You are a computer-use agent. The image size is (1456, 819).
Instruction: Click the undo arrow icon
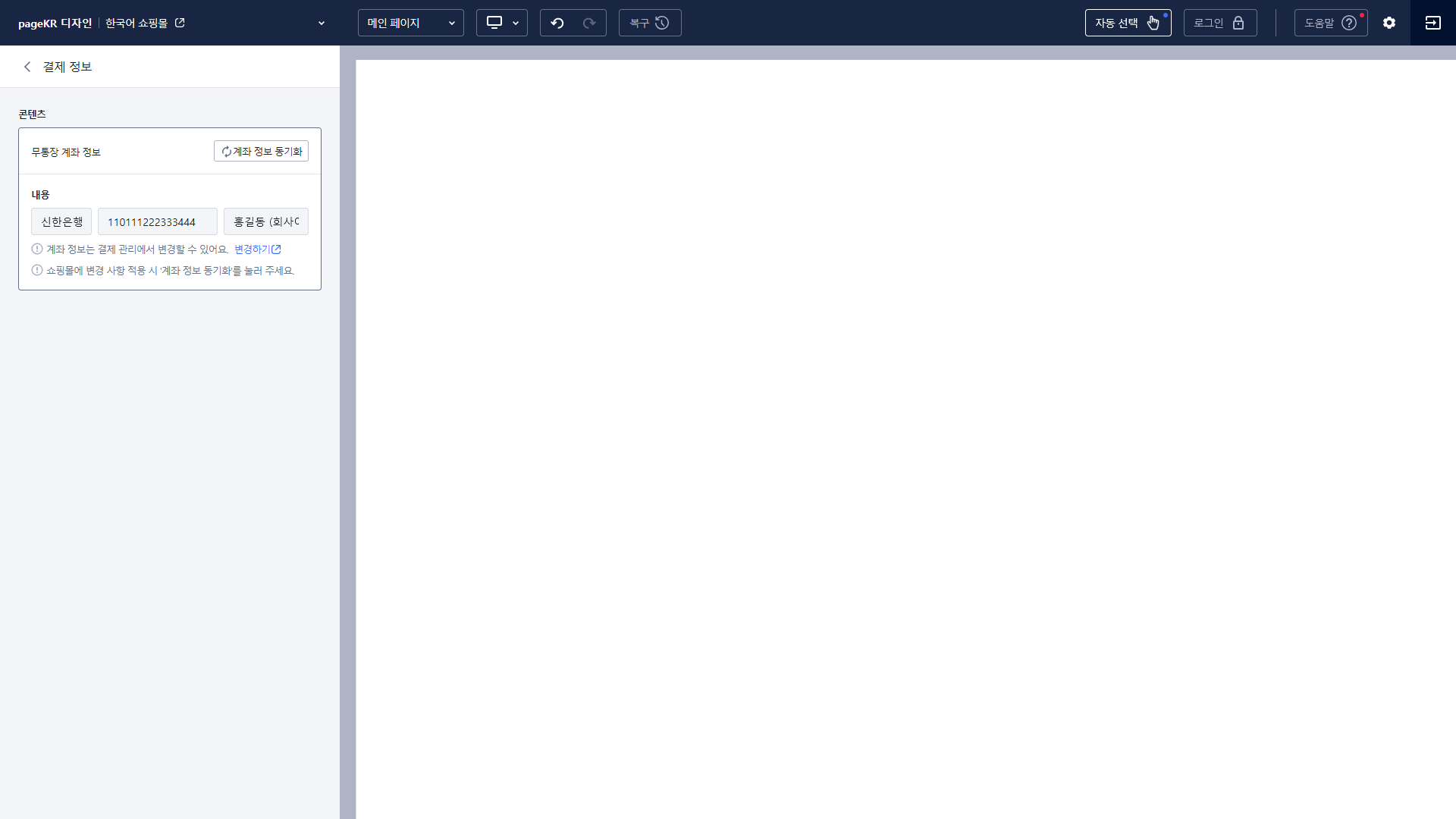557,23
